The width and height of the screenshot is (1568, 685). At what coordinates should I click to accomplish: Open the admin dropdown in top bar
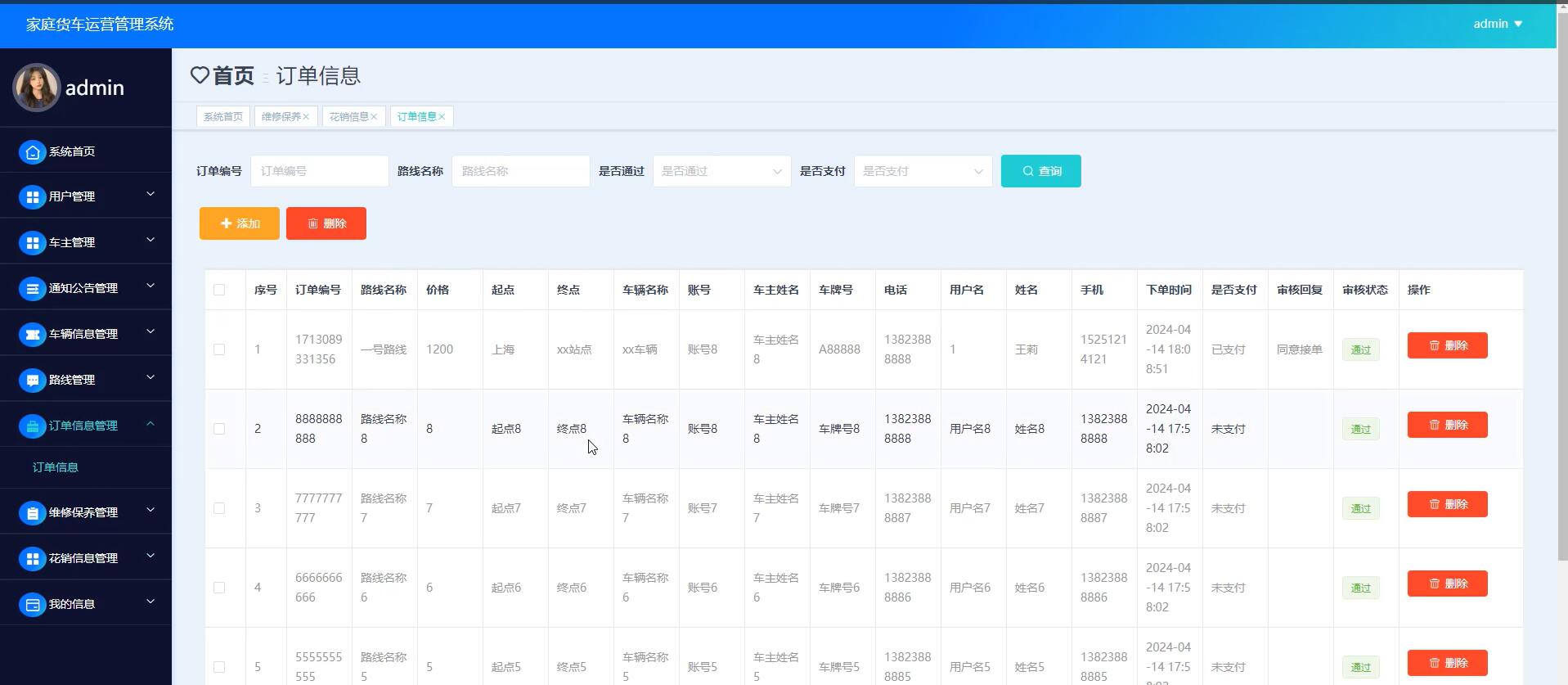pyautogui.click(x=1498, y=24)
